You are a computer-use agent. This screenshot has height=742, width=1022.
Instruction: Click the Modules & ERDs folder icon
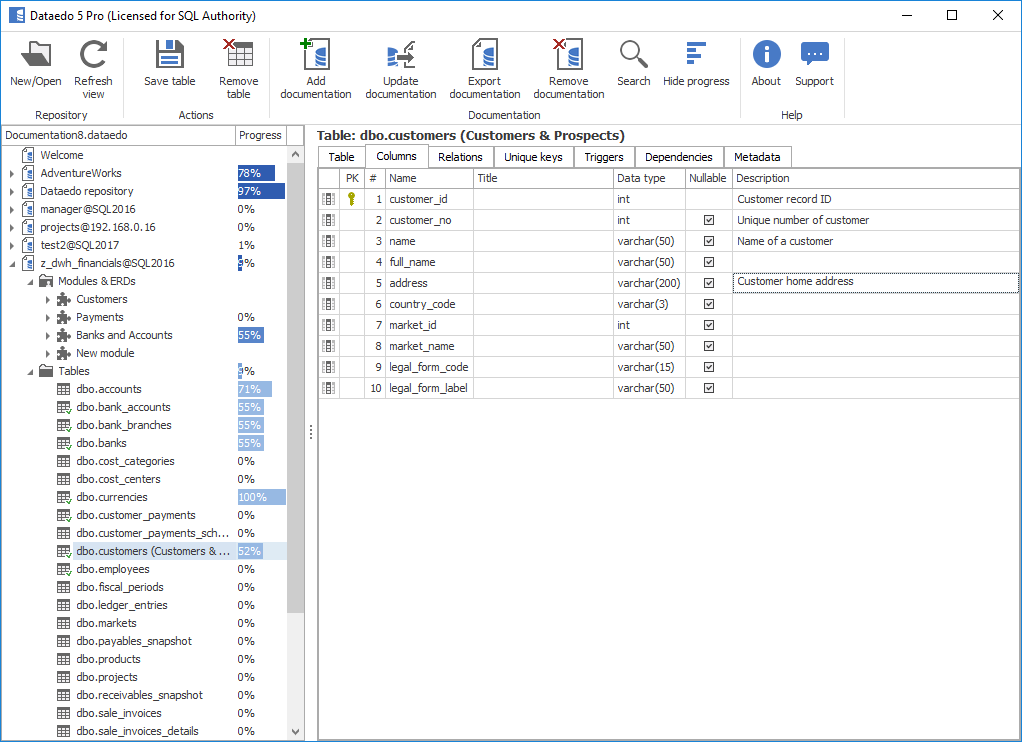[x=46, y=281]
